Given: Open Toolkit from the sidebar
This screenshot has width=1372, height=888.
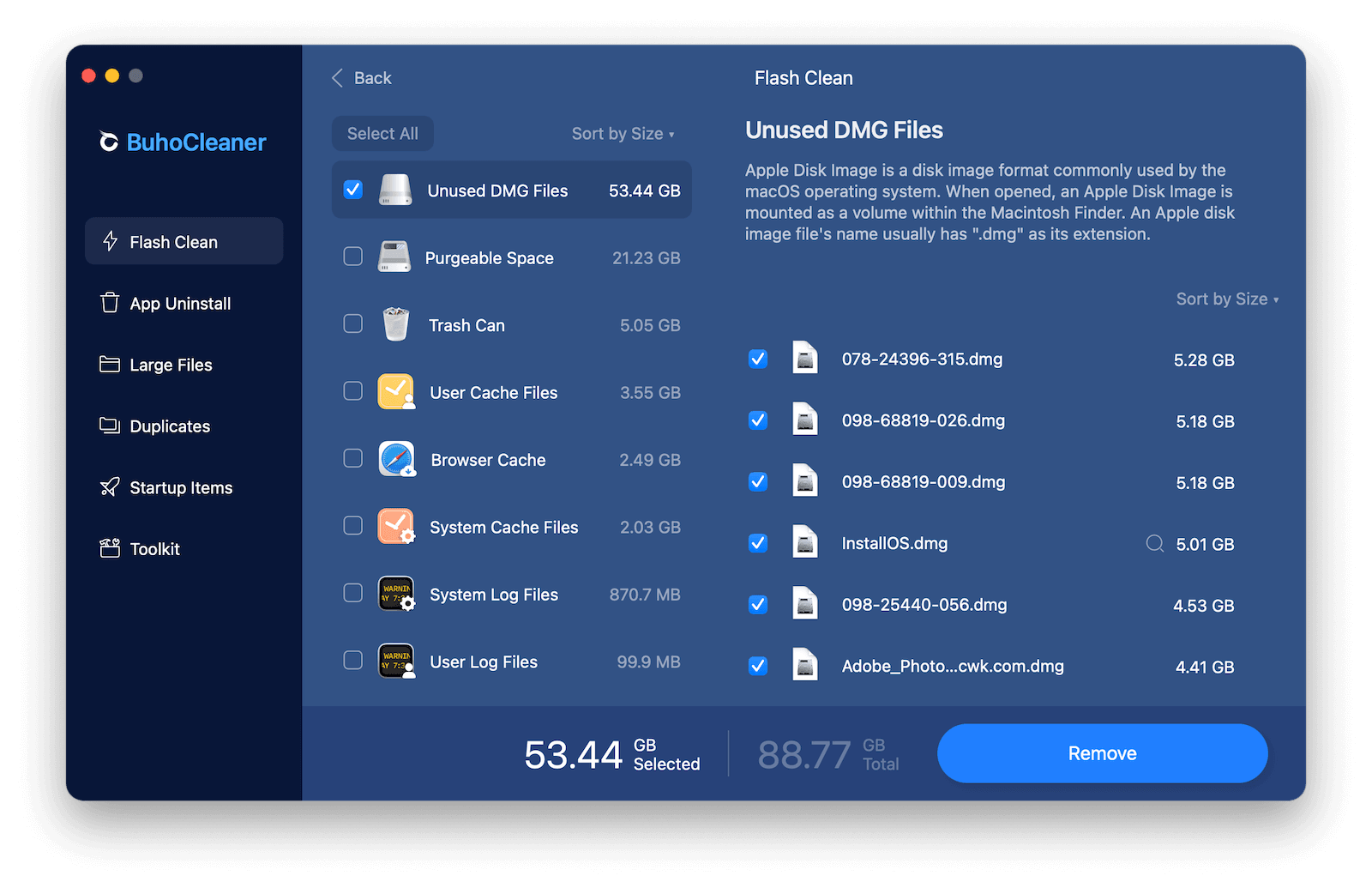Looking at the screenshot, I should click(154, 549).
